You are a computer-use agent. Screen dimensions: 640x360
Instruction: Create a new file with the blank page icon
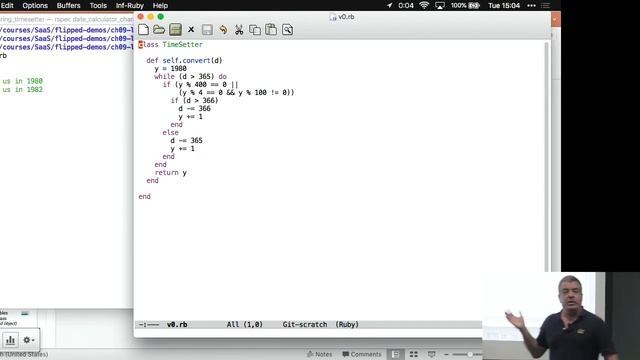pyautogui.click(x=144, y=29)
